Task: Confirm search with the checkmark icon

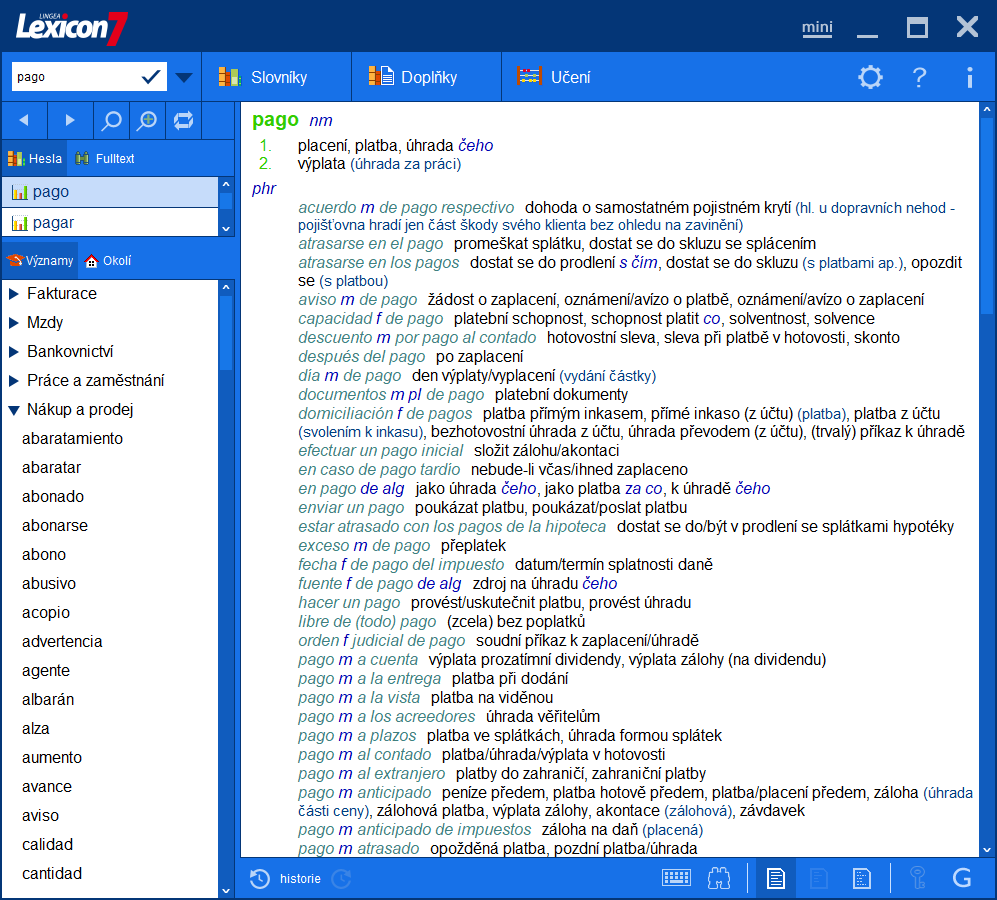Action: pos(151,77)
